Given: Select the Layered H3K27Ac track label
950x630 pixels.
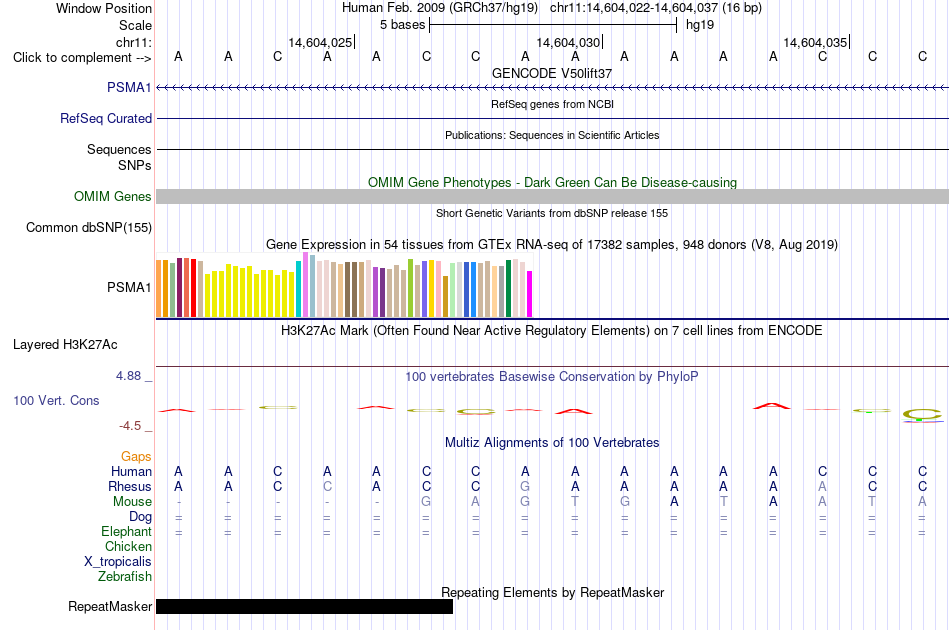Looking at the screenshot, I should [x=65, y=344].
